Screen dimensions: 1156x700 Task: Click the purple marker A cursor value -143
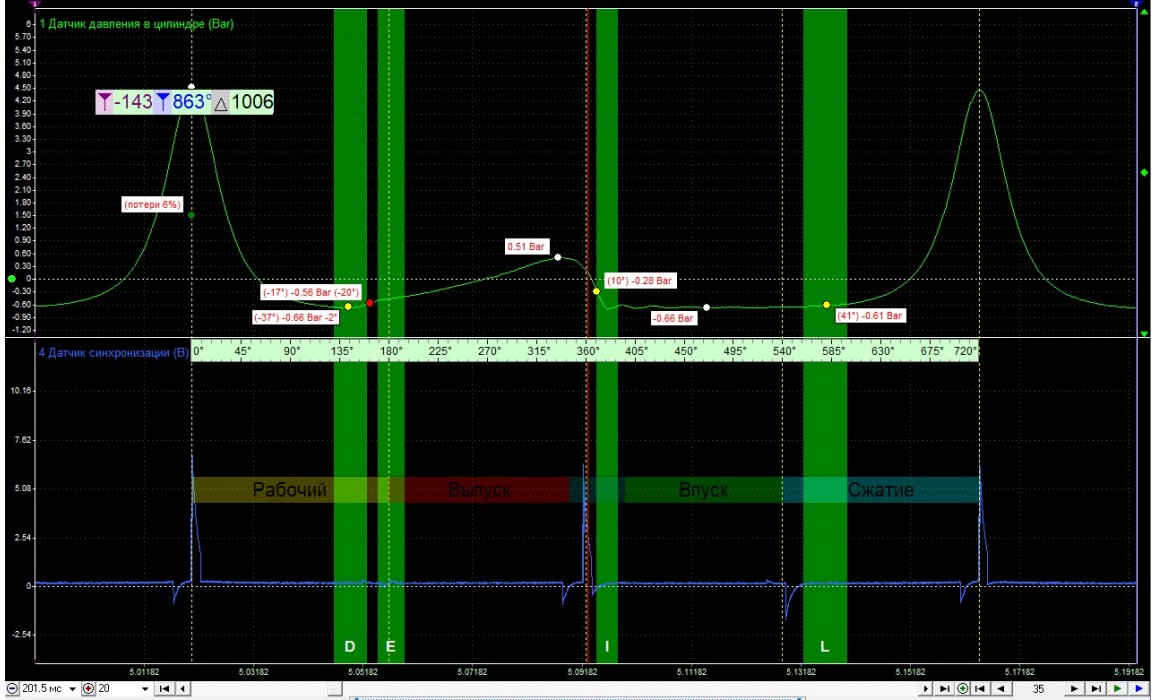click(x=125, y=102)
